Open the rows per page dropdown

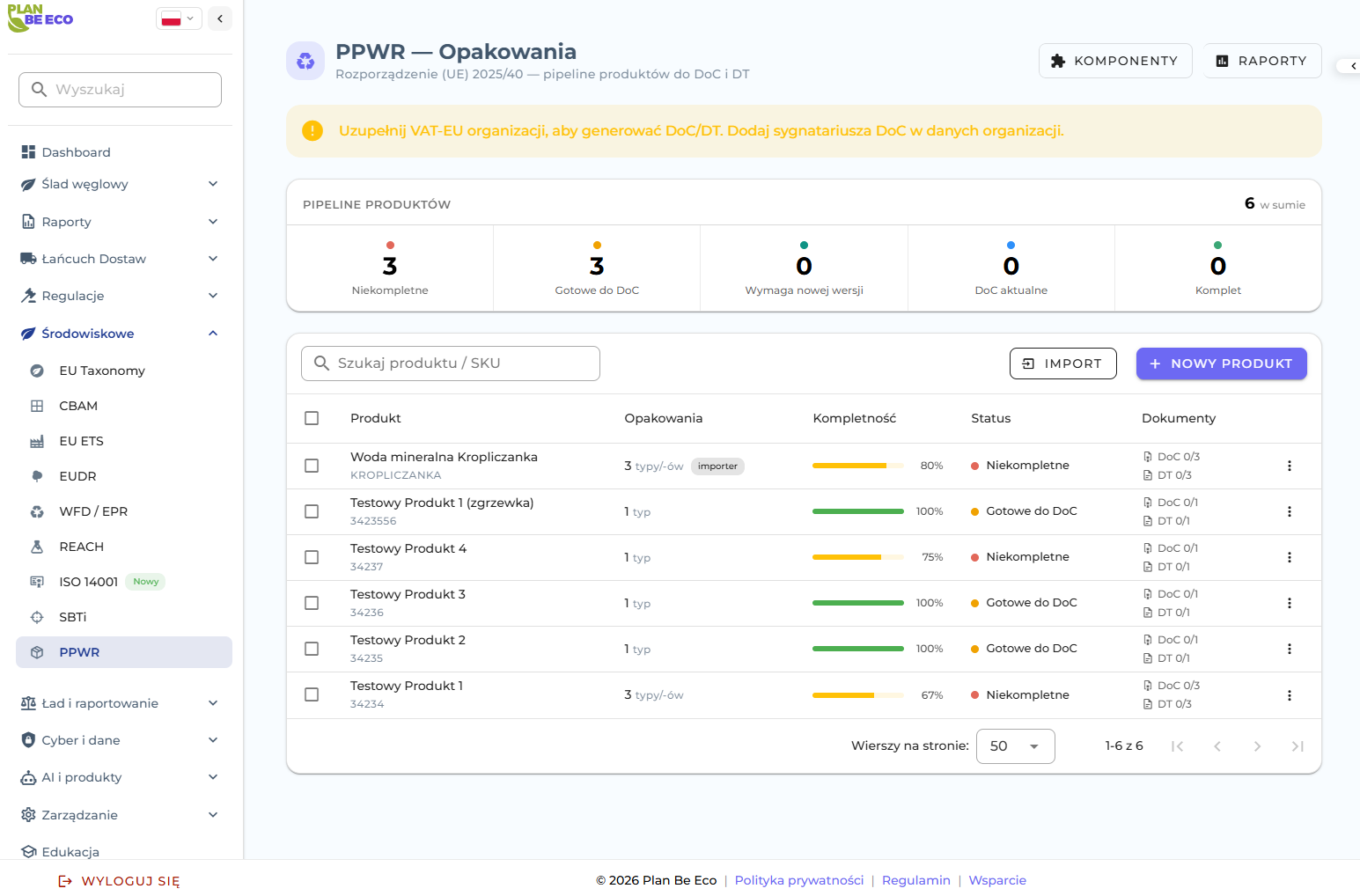pyautogui.click(x=1015, y=746)
